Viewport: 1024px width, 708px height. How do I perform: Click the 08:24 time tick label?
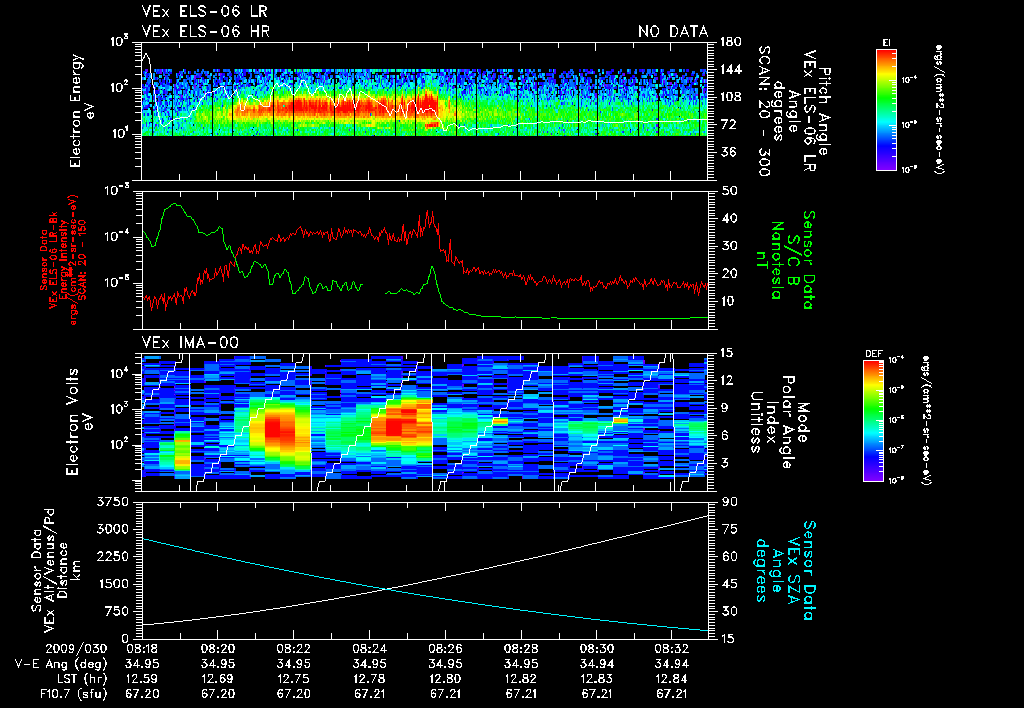tap(370, 651)
